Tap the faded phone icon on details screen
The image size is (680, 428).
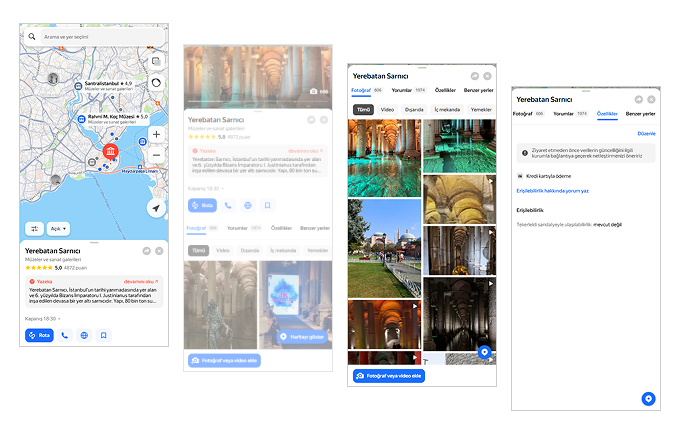pyautogui.click(x=228, y=206)
